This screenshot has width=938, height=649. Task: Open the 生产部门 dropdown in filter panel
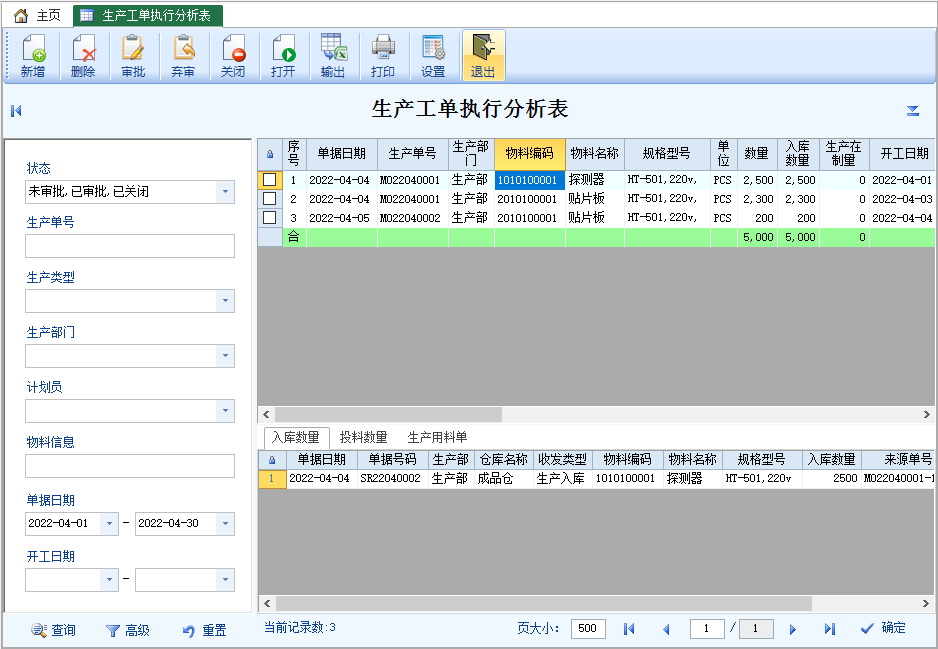coord(225,356)
